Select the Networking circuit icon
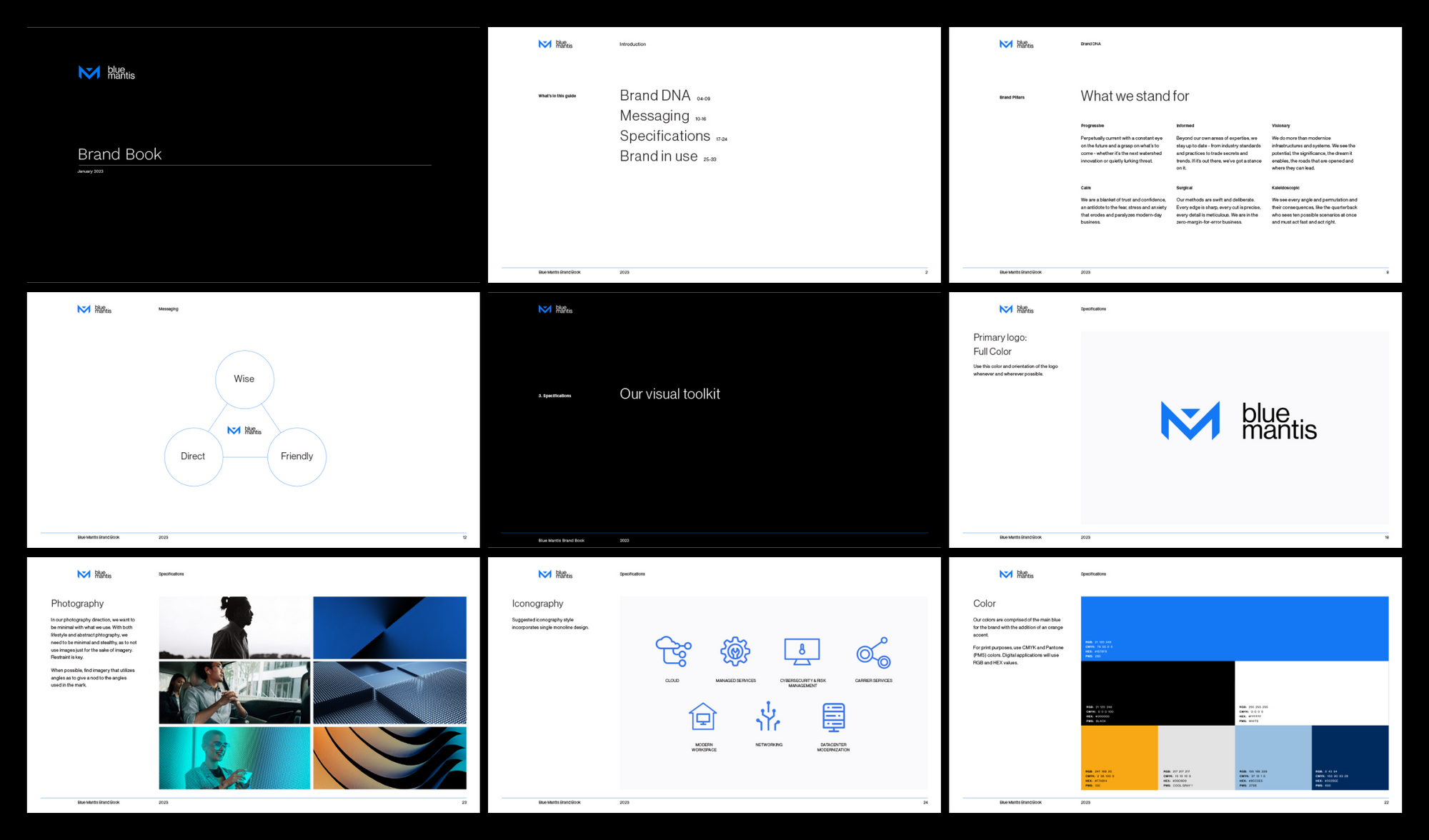This screenshot has width=1429, height=840. [768, 716]
